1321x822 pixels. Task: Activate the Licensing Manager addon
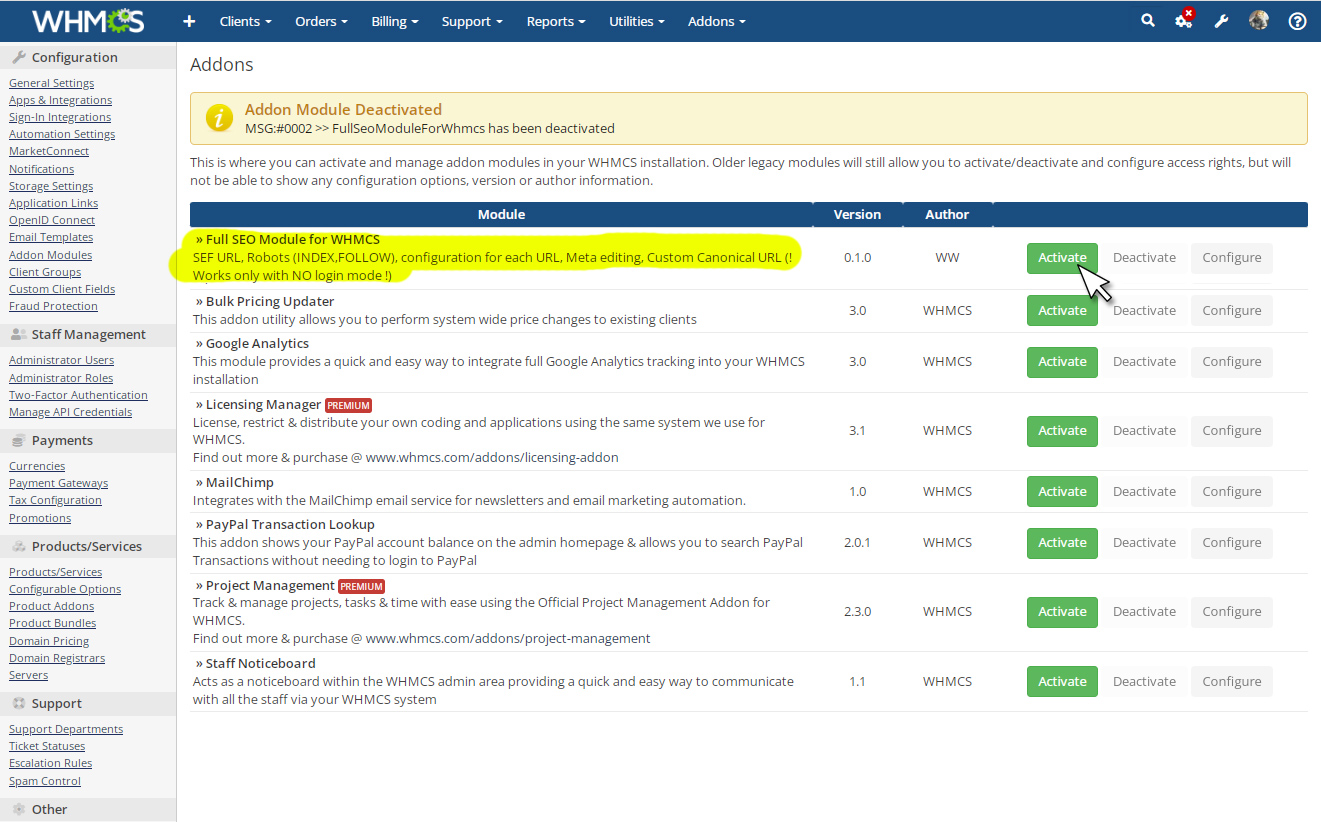[x=1062, y=431]
